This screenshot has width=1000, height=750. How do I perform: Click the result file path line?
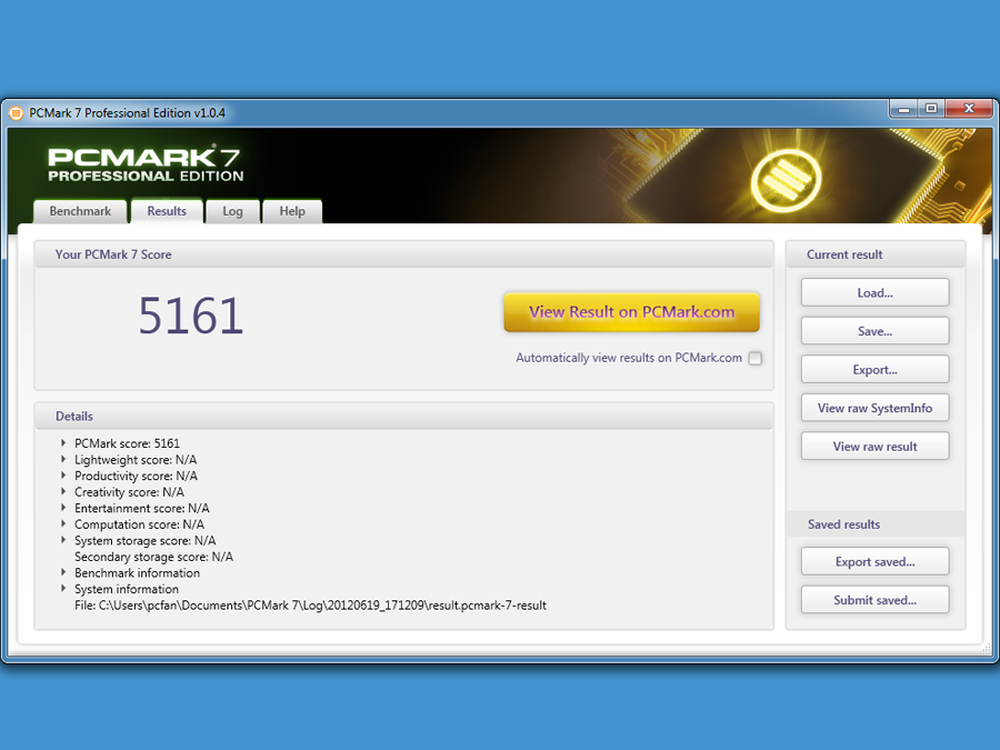point(310,605)
